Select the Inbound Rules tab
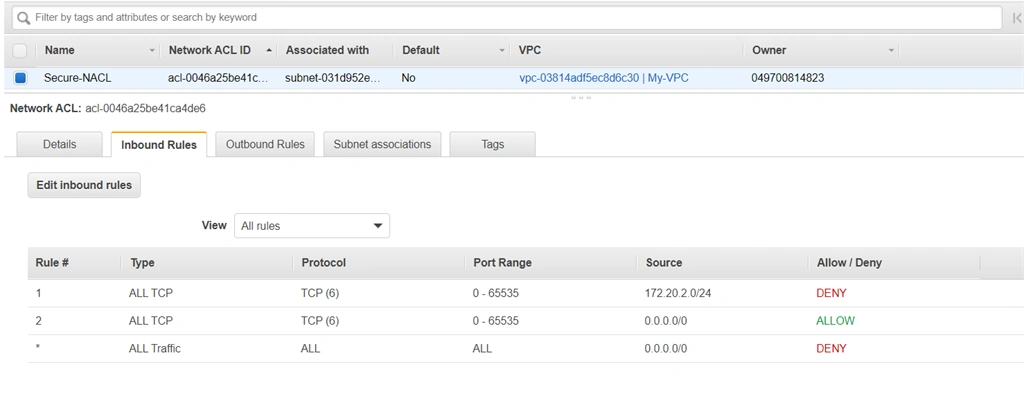Screen dimensions: 1024x396 159,144
